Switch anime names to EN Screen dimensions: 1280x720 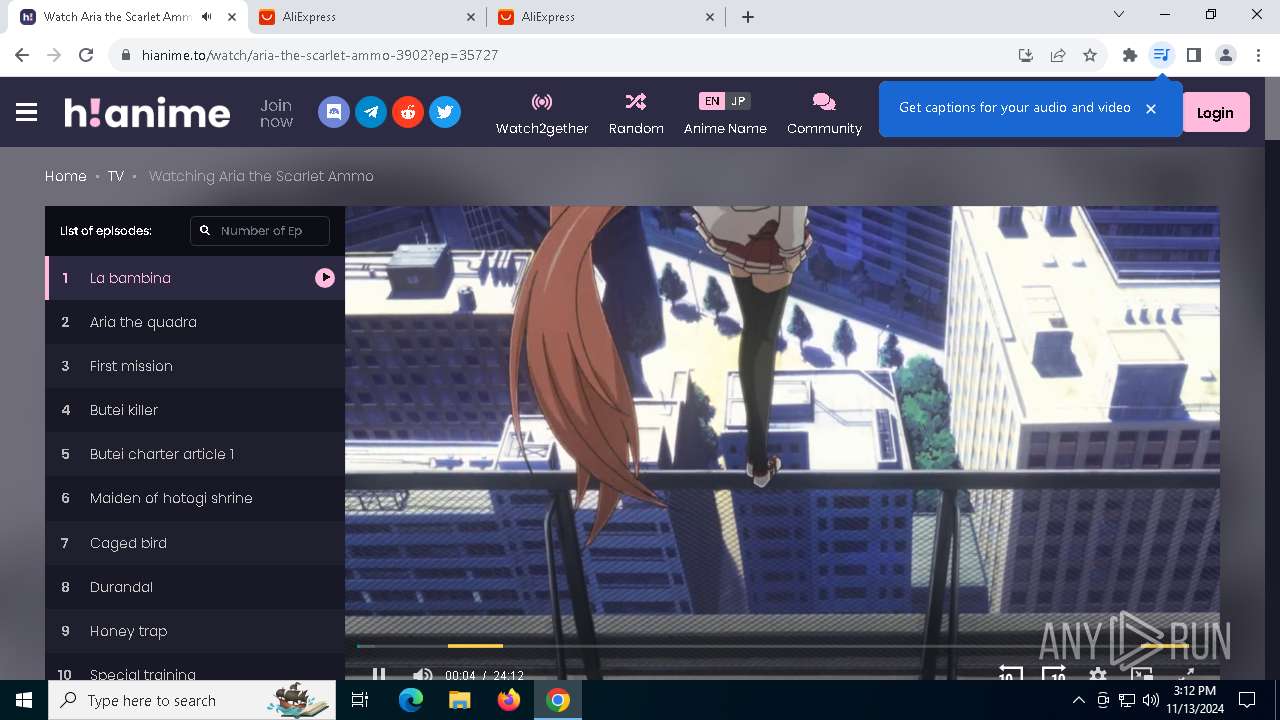tap(711, 101)
